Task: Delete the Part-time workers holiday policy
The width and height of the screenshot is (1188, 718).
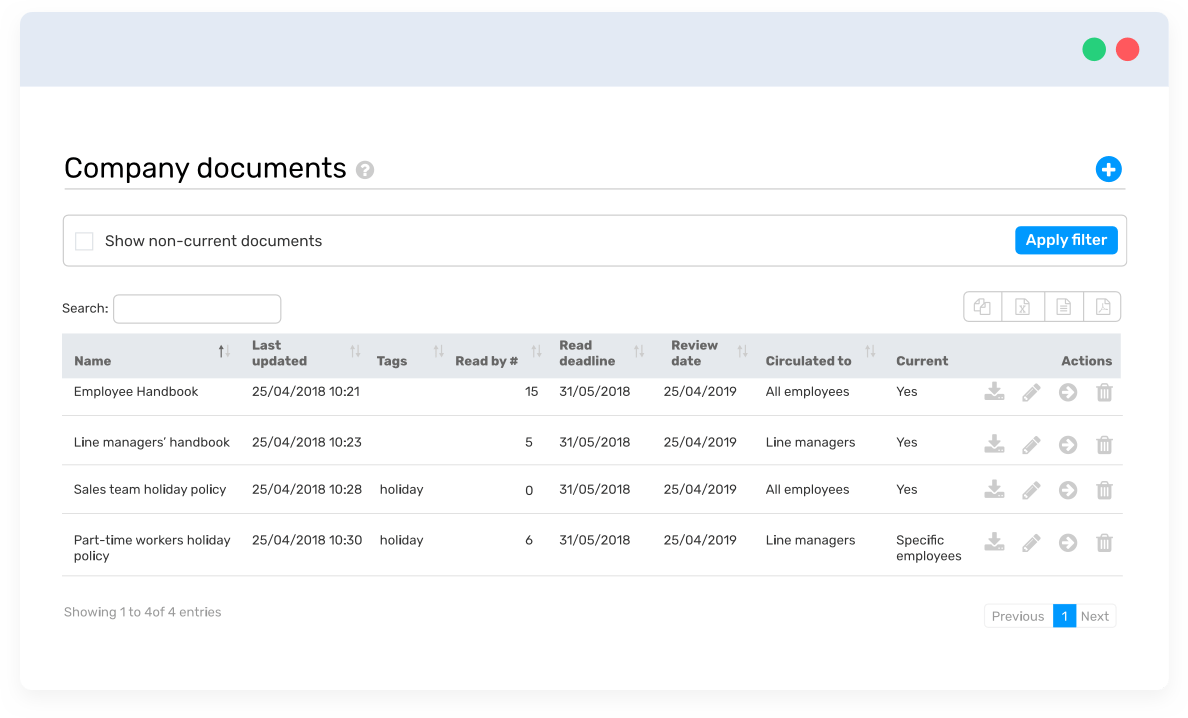Action: pos(1104,542)
